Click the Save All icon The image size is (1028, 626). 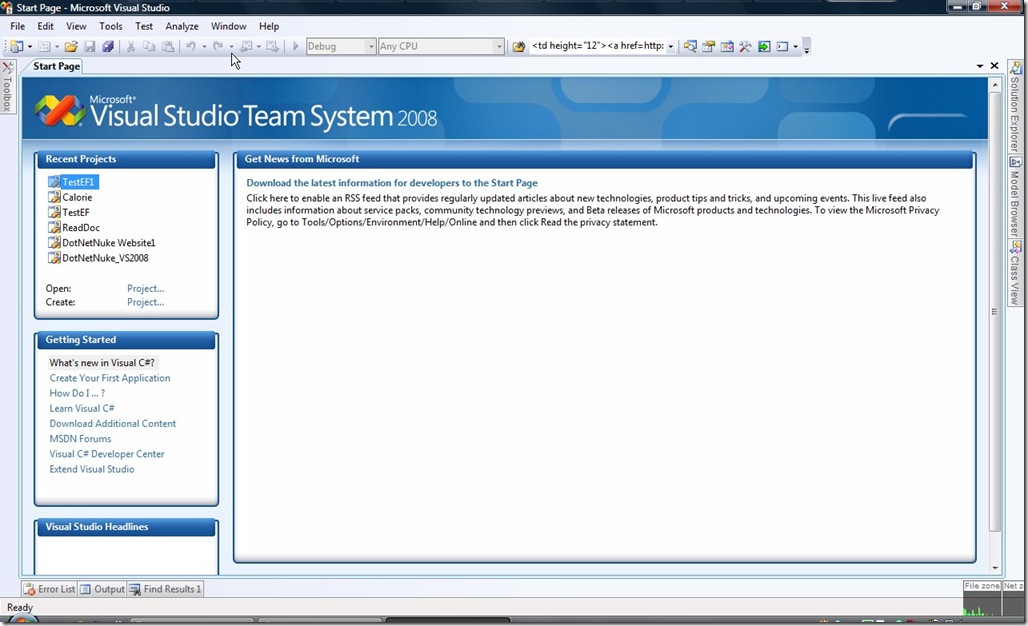point(108,47)
